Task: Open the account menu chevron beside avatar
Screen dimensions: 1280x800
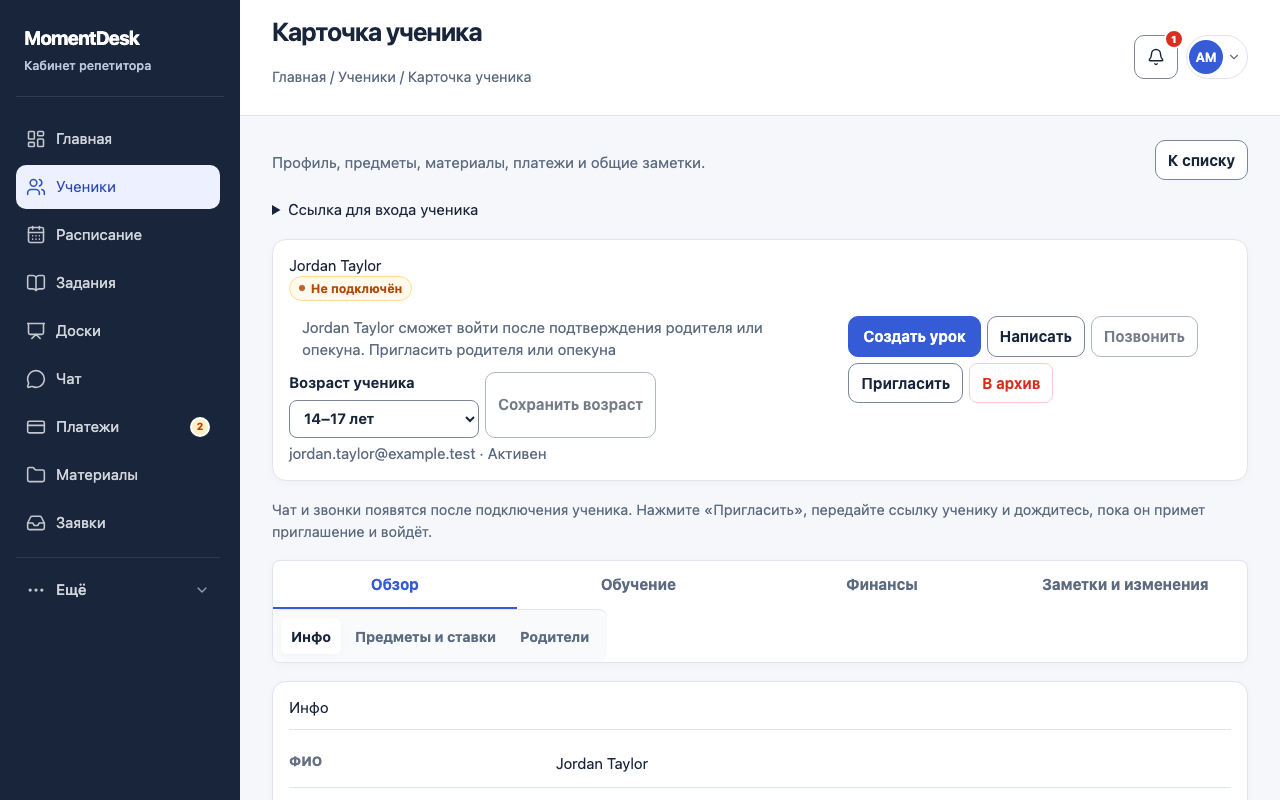Action: [1234, 57]
